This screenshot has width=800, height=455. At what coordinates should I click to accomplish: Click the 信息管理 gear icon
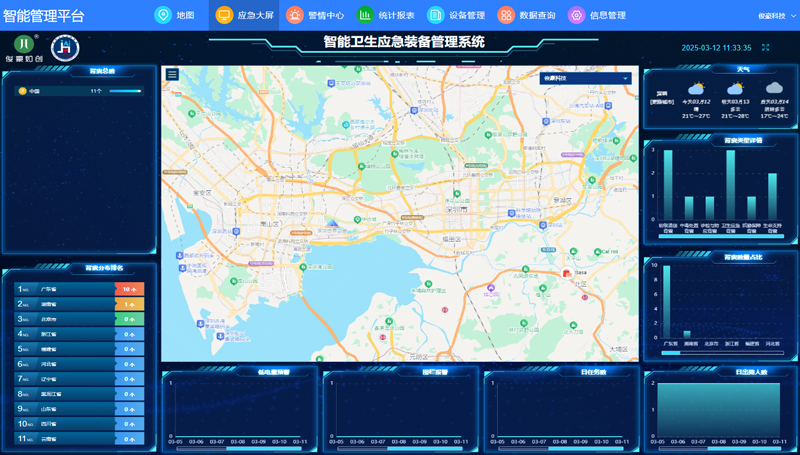coord(577,15)
